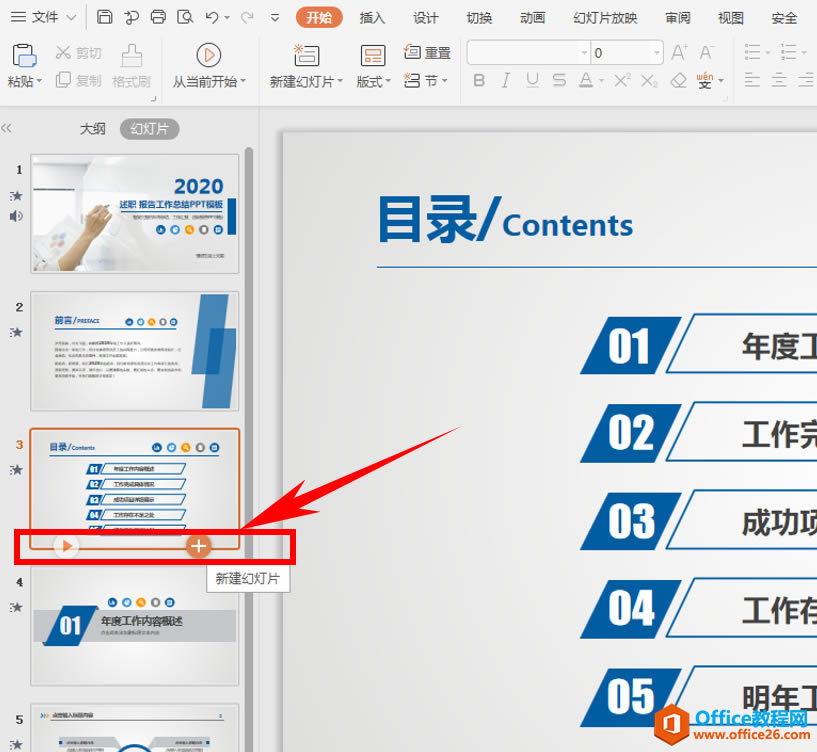
Task: Switch to the 幻灯片放映 (Slide Show) tab
Action: [605, 18]
